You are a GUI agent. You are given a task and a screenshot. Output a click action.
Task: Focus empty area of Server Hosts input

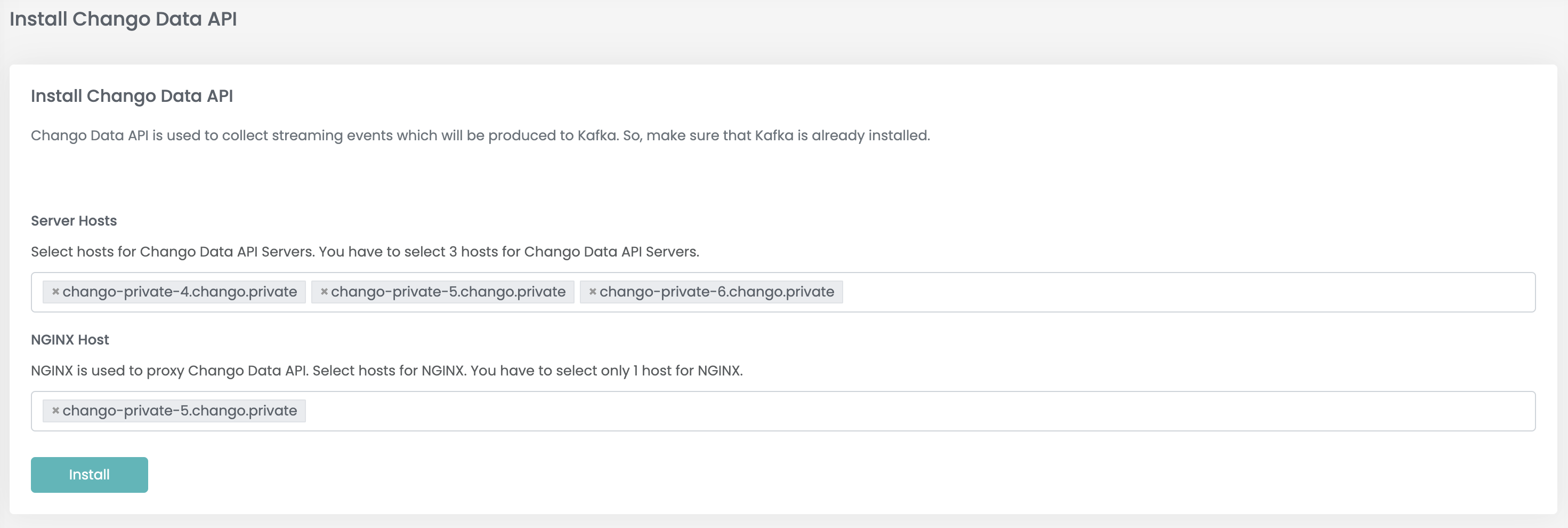[1187, 292]
